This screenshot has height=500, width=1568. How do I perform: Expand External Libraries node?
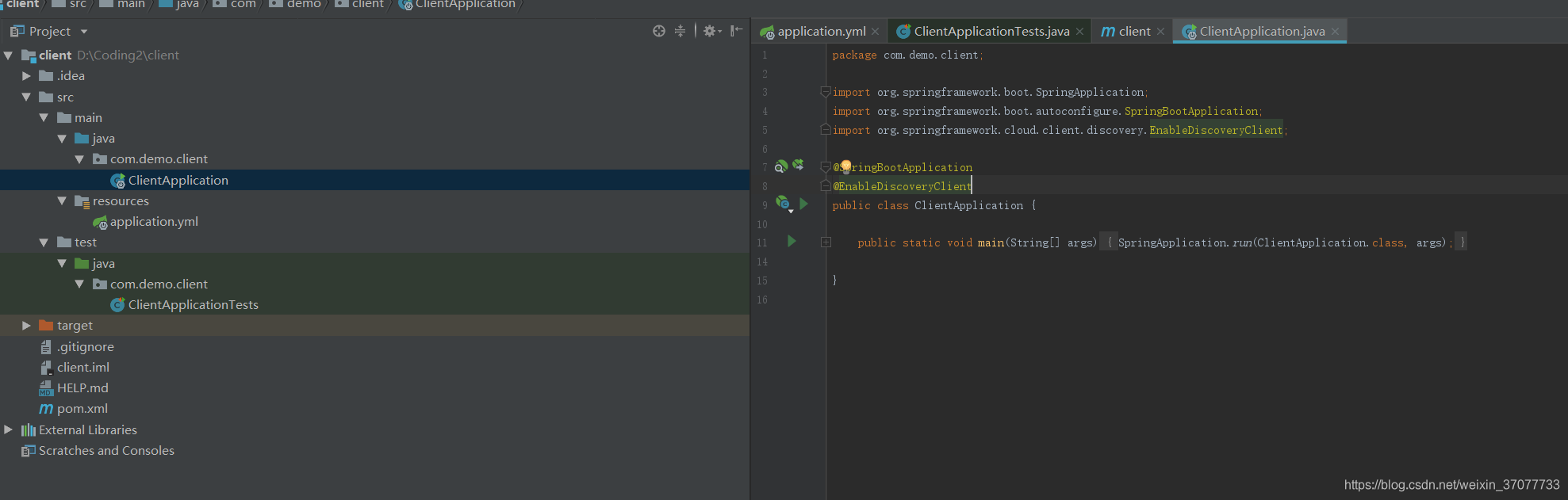point(9,429)
